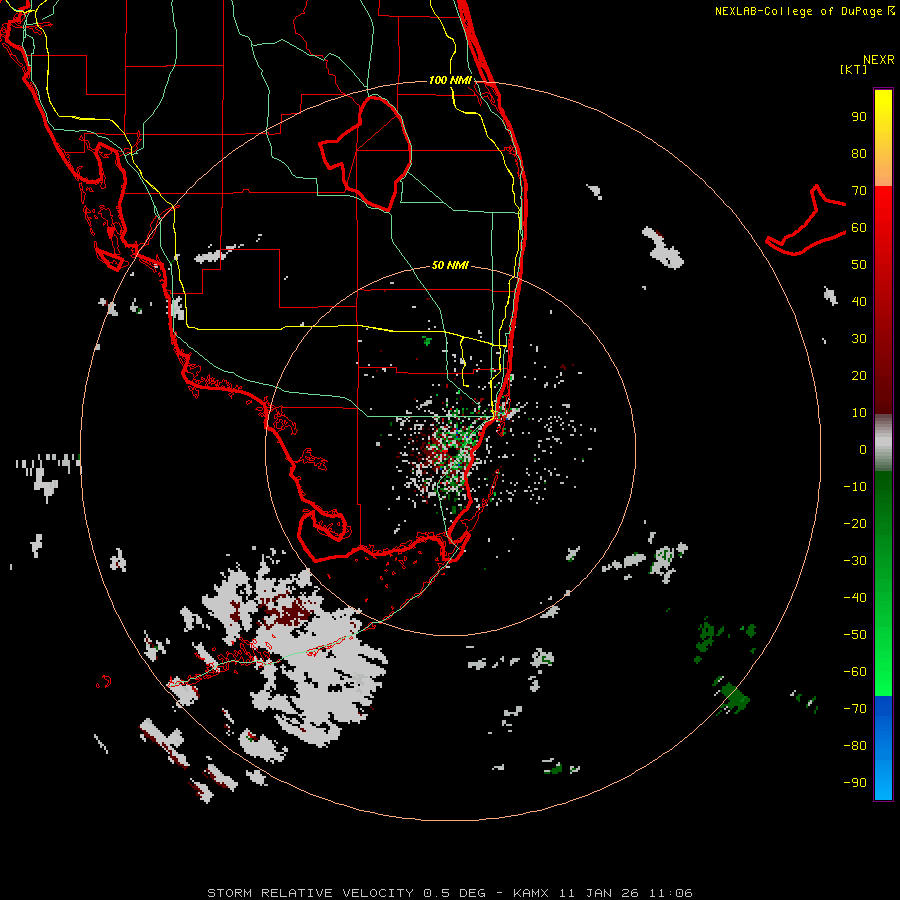This screenshot has width=900, height=900.
Task: Select the 90 value on velocity scale
Action: [x=859, y=117]
